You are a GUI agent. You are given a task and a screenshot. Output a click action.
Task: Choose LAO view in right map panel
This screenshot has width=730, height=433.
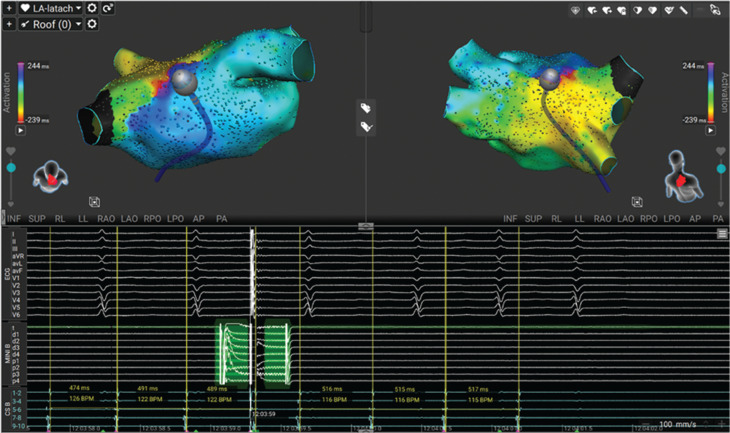pyautogui.click(x=627, y=217)
